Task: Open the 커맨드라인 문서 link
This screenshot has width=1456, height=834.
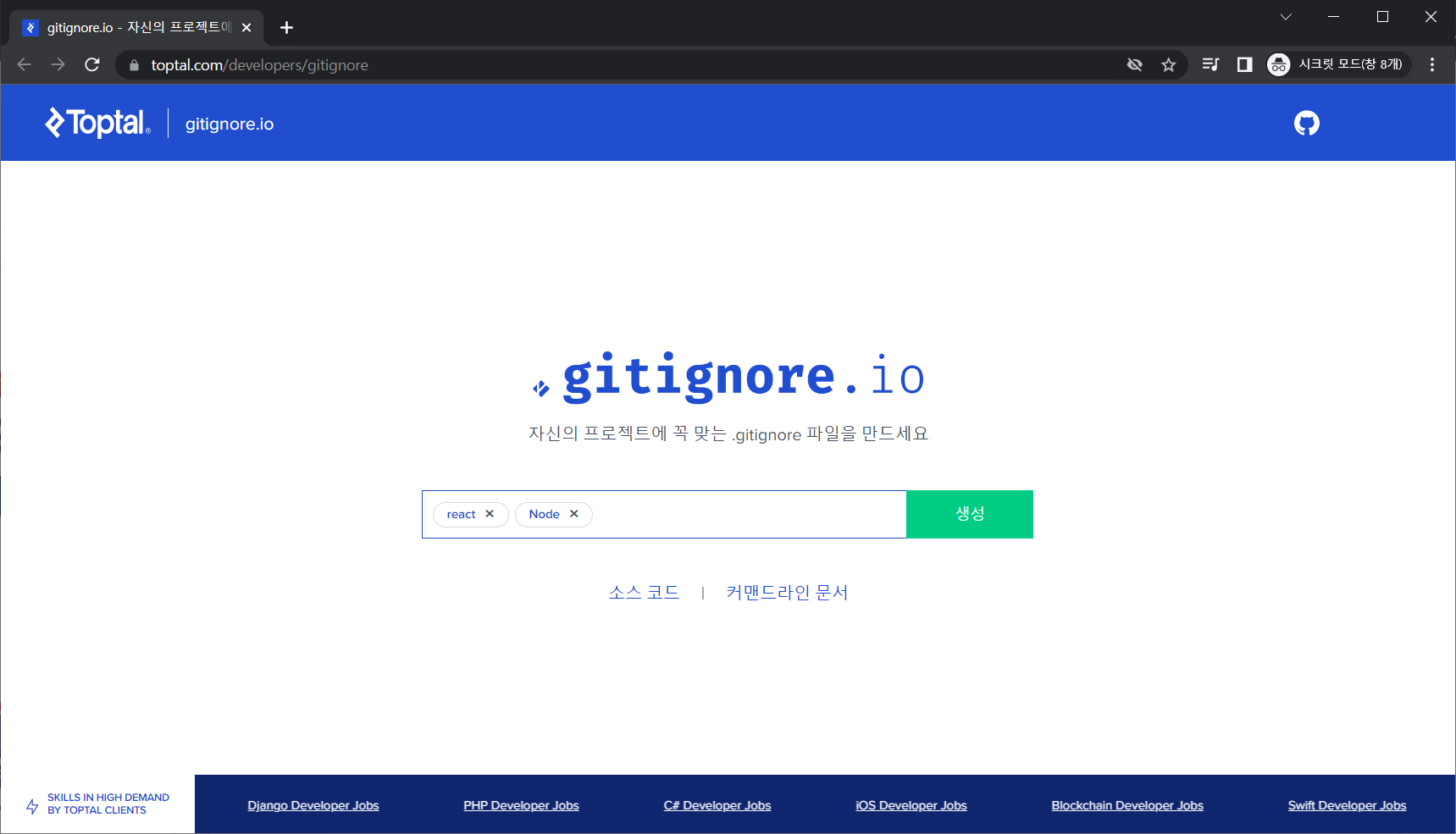Action: pos(787,592)
